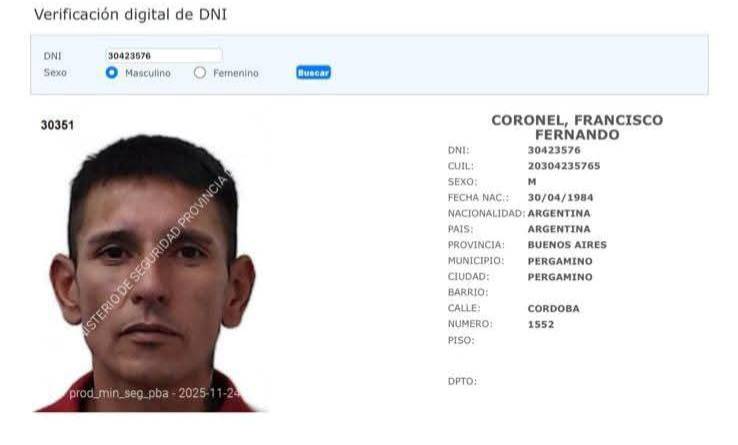Image resolution: width=738 pixels, height=445 pixels.
Task: Click the Sexo label in search panel
Action: (x=55, y=73)
